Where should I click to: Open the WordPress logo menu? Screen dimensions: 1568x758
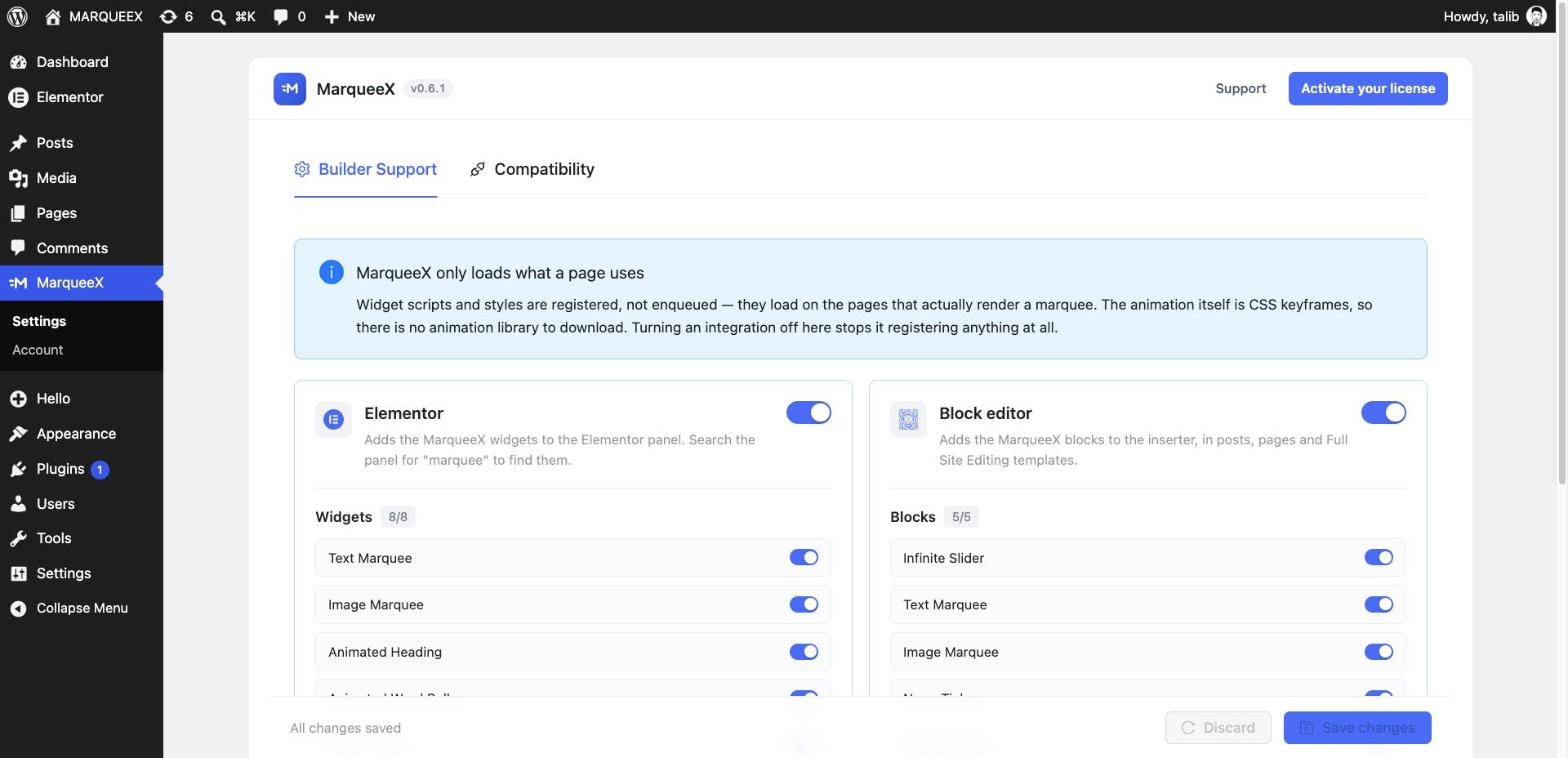[17, 16]
